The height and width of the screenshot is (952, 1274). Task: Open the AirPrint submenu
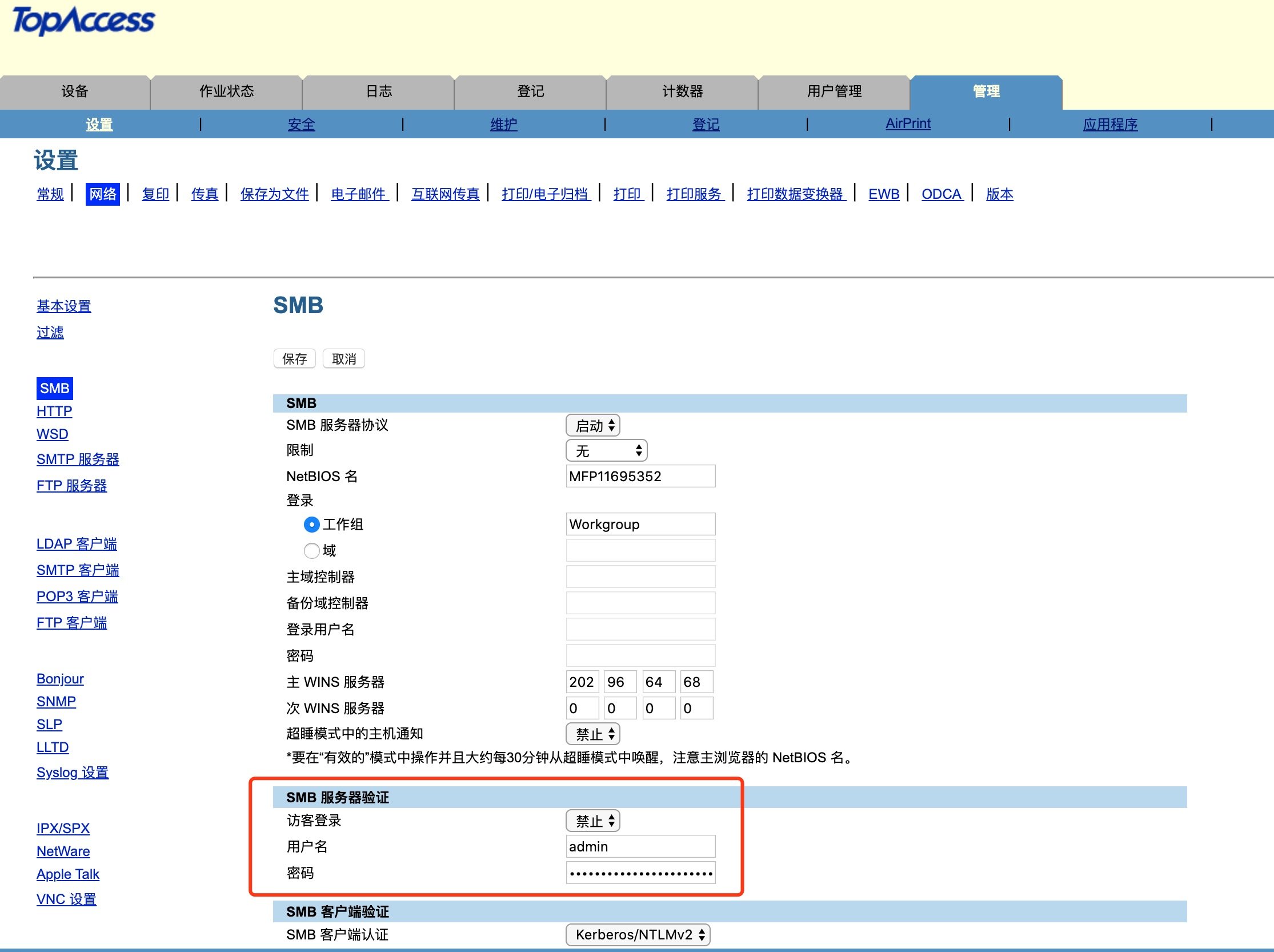tap(908, 124)
